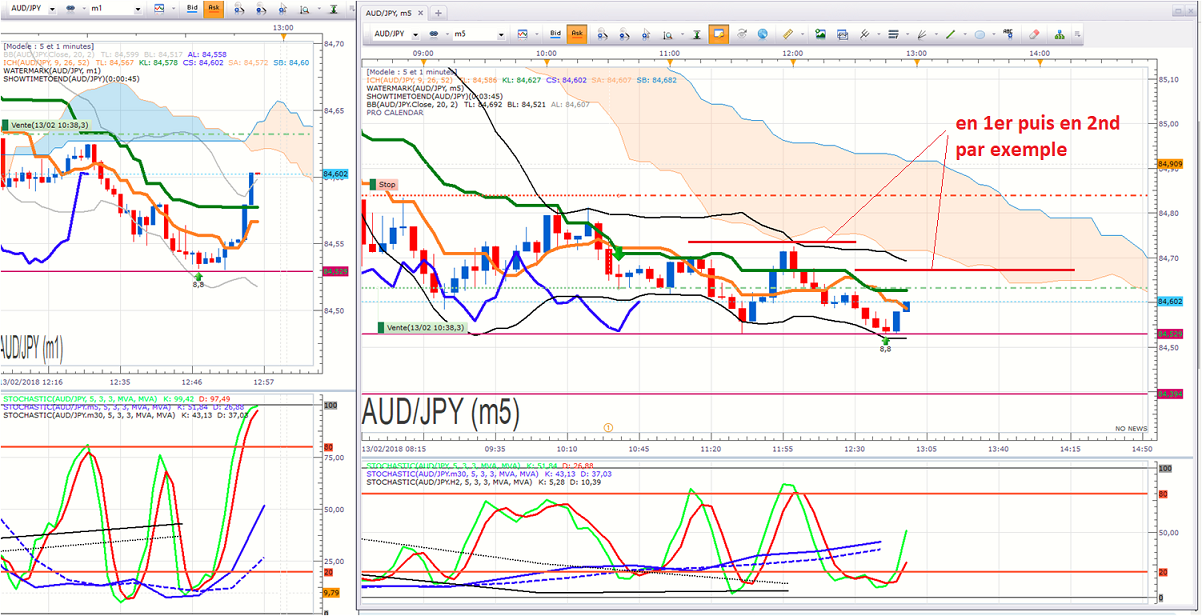
Task: Select the horizontal lines drawing tool
Action: coord(893,34)
